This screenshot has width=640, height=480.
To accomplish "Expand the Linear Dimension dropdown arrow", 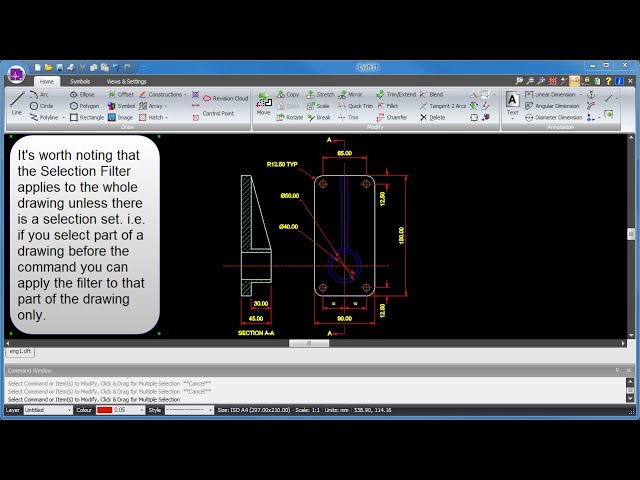I will point(580,95).
